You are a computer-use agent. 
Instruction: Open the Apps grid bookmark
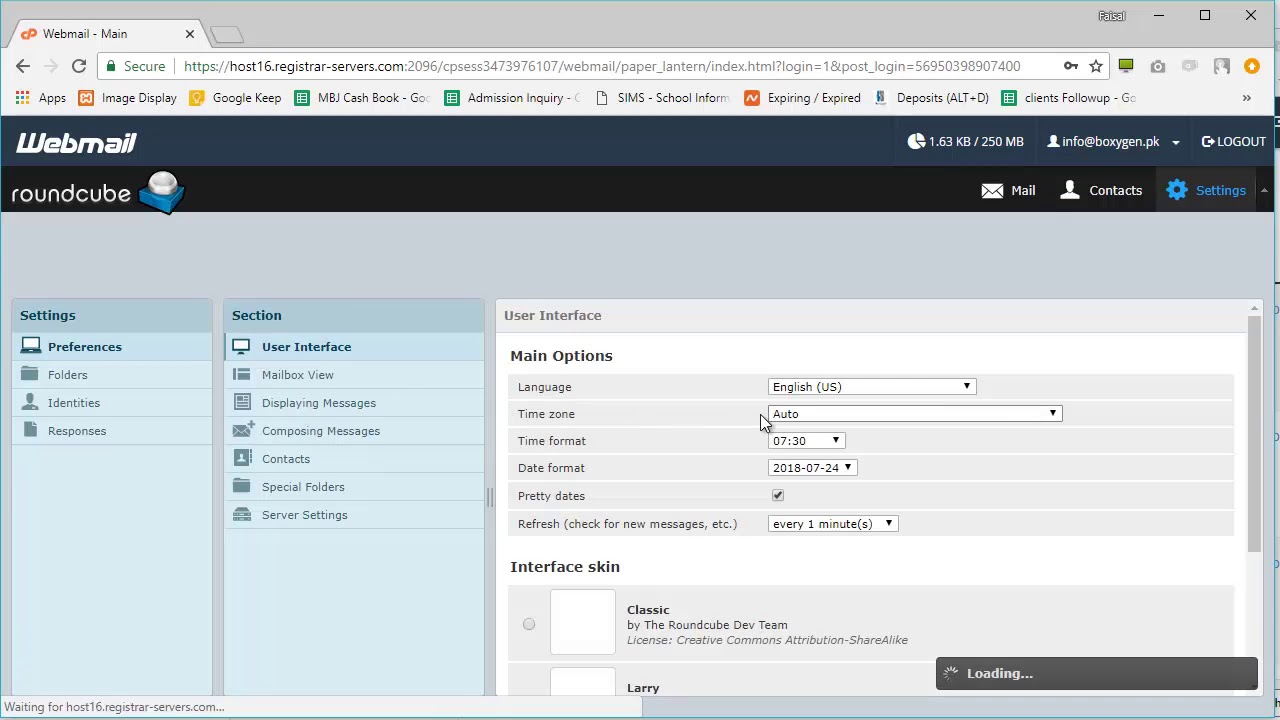pyautogui.click(x=41, y=98)
